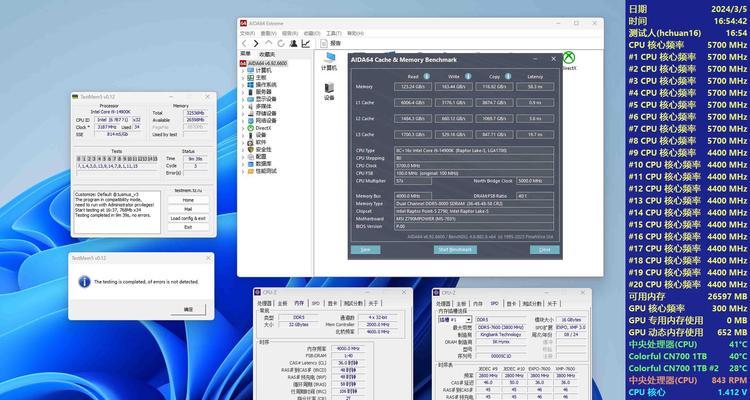Open 内存 tab in right CPU-Z window
The image size is (750, 400).
(478, 303)
